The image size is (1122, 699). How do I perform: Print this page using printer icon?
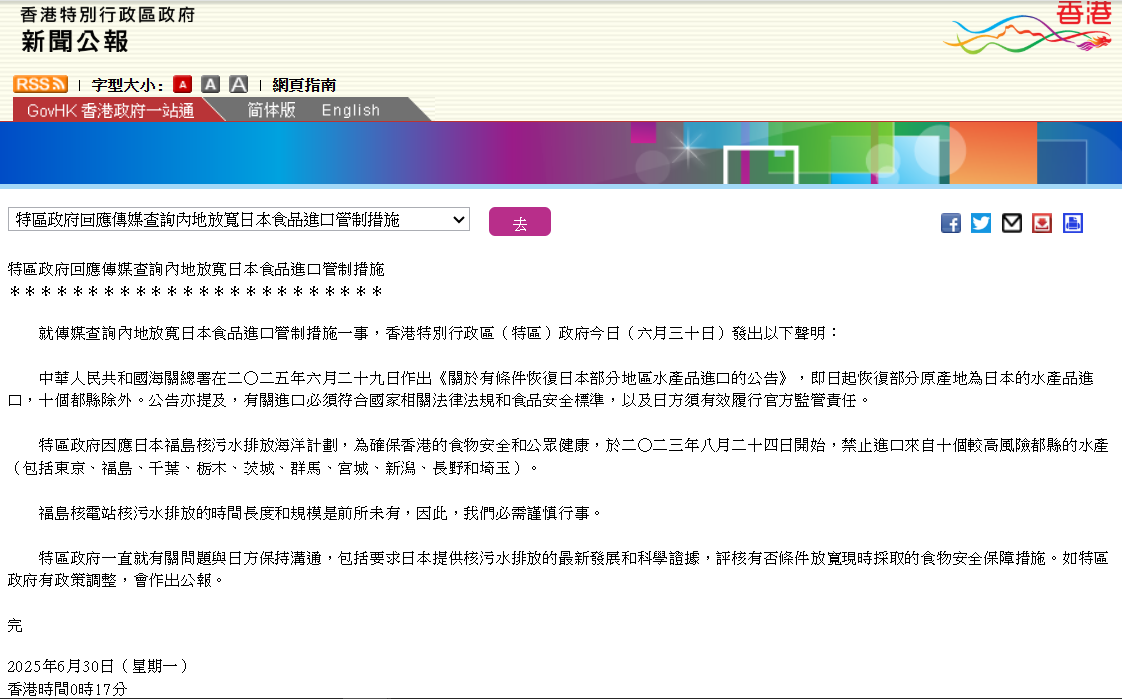(1073, 223)
